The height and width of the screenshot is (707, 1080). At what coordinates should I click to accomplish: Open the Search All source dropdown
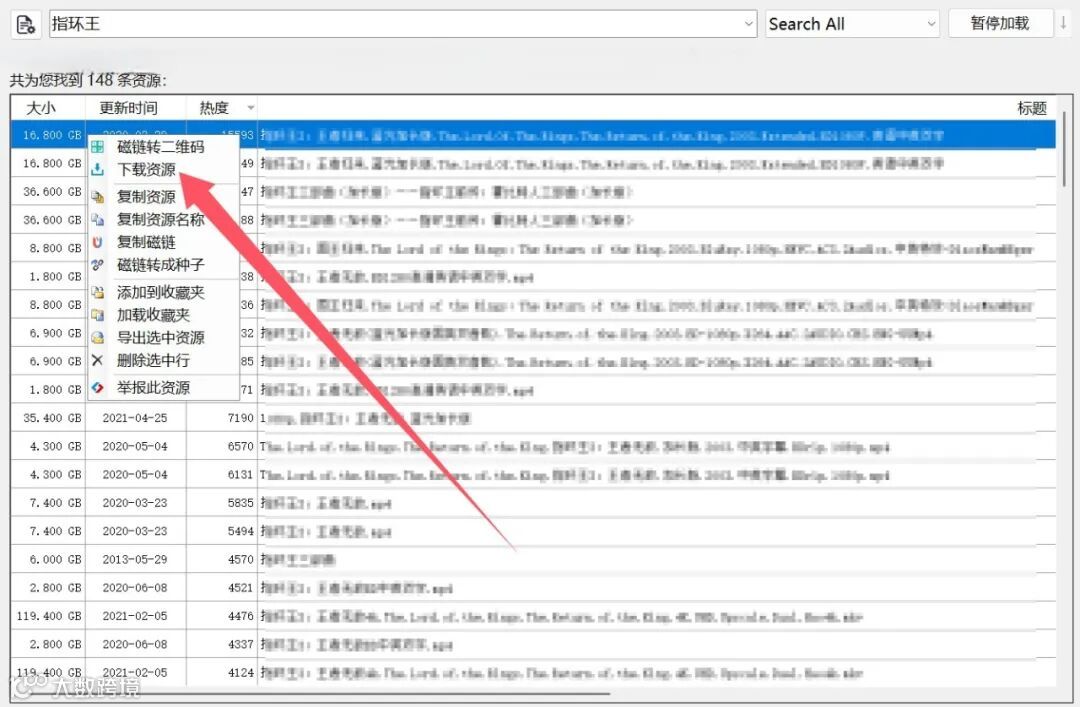pyautogui.click(x=852, y=24)
